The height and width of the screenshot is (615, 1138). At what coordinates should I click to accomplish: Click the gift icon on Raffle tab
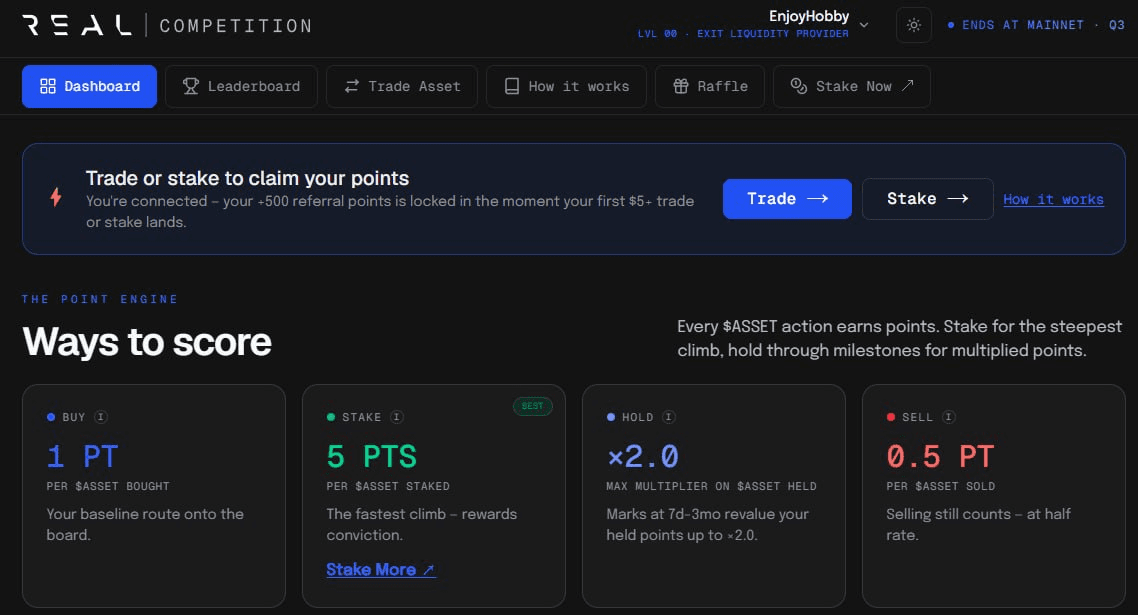click(681, 86)
